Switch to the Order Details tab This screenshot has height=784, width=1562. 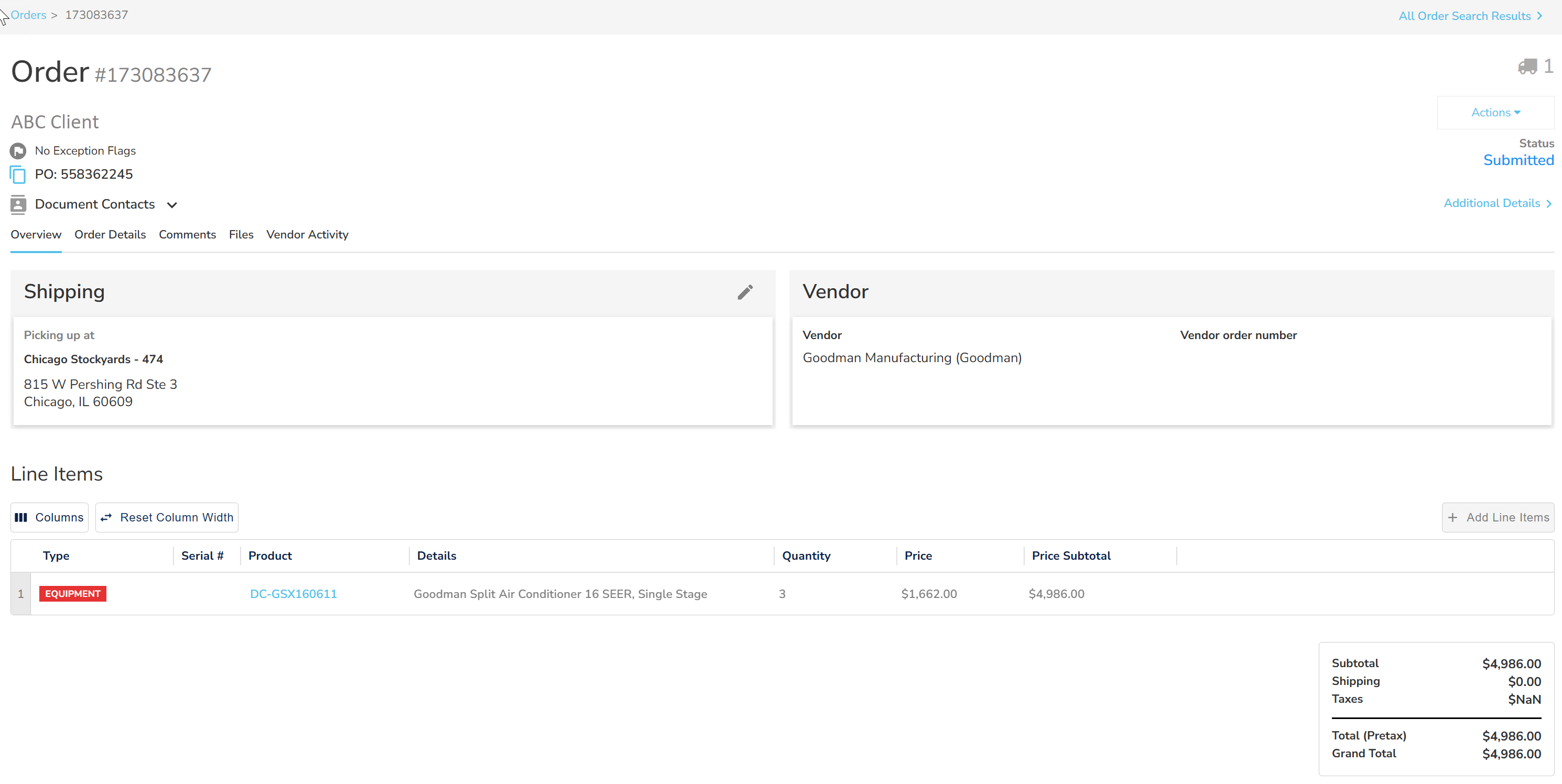tap(110, 235)
